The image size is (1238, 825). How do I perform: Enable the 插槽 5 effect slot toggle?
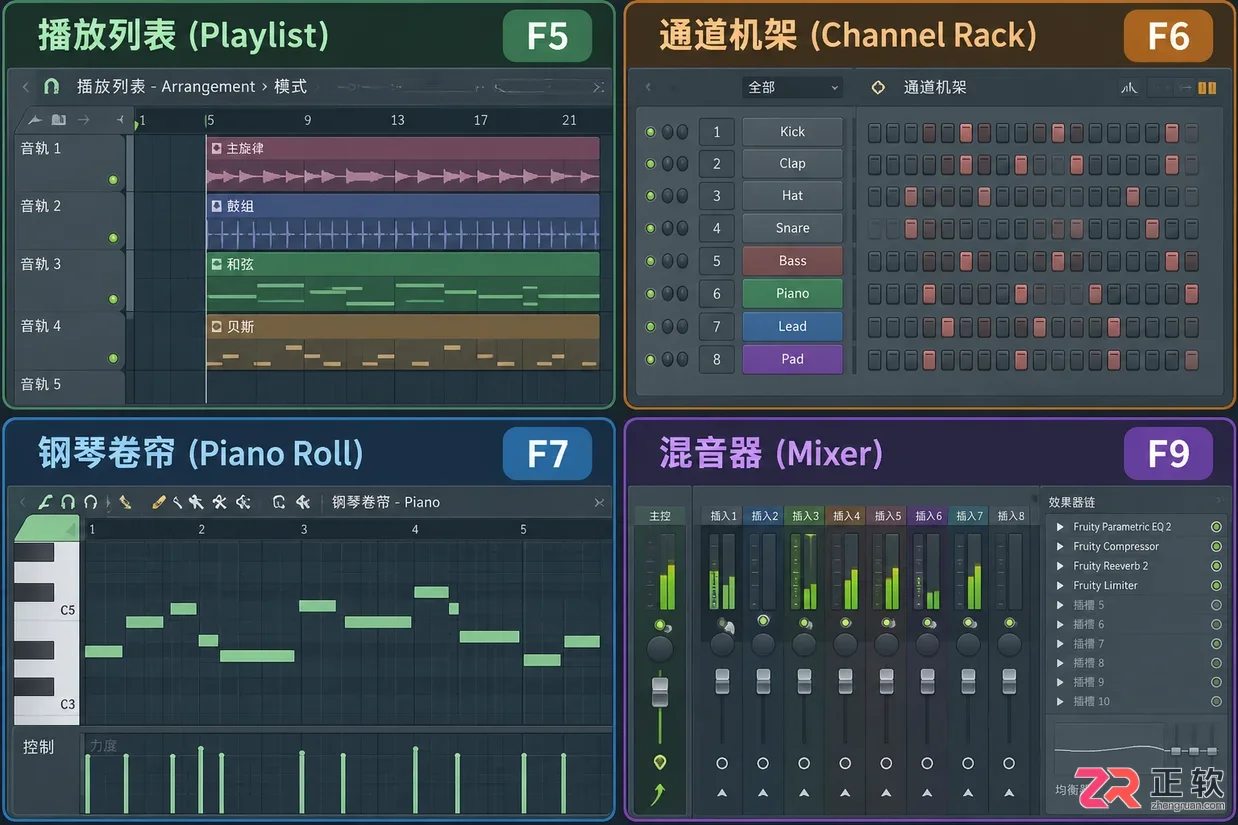(1216, 605)
